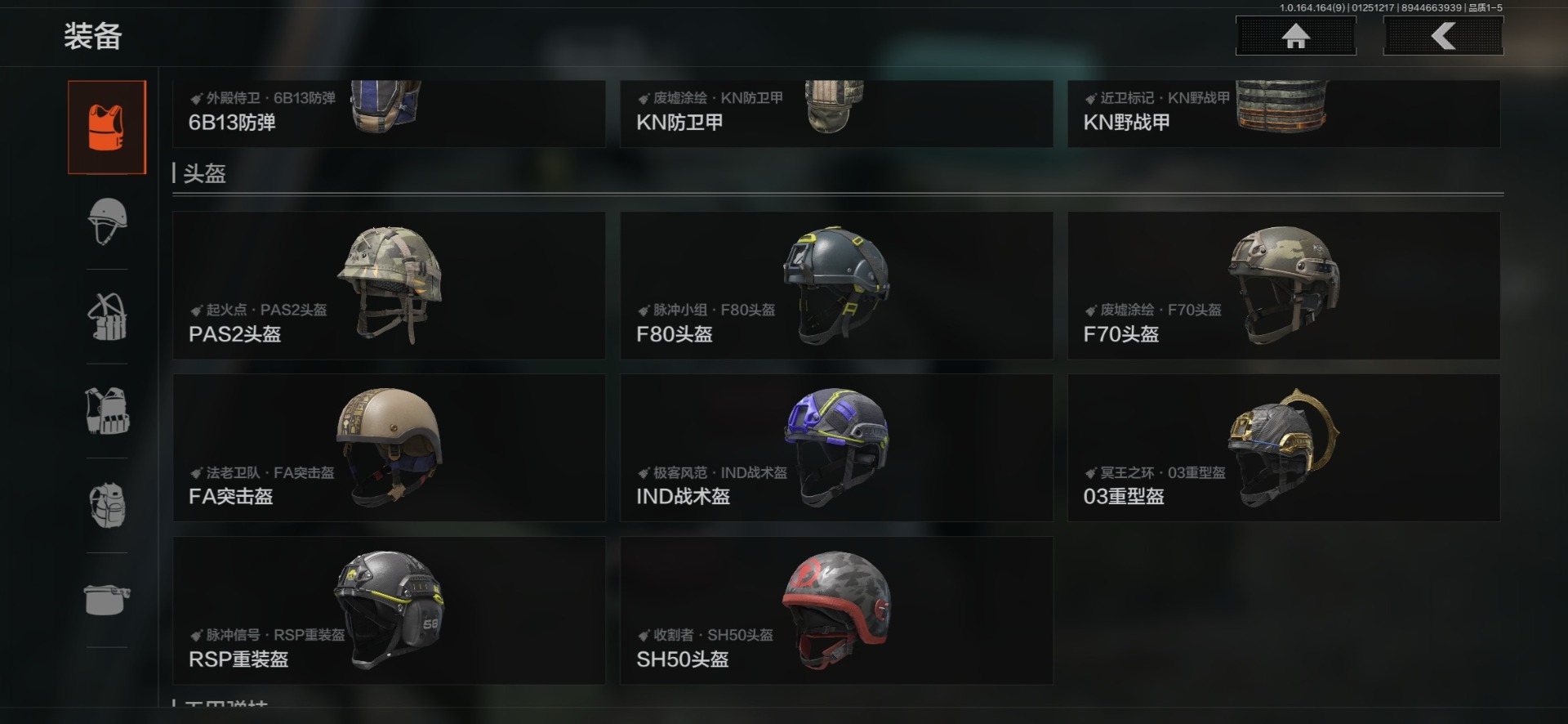Screen dimensions: 1568x724
Task: Choose the F70头盔 camo helmet
Action: coord(1284,285)
